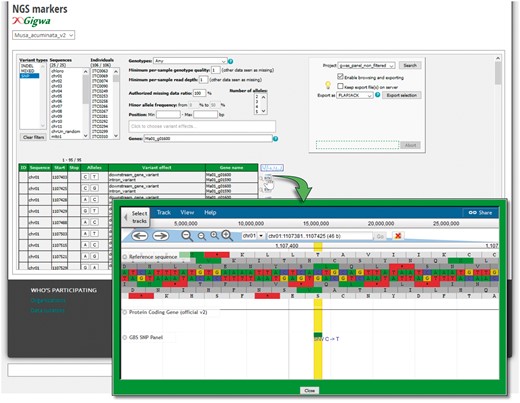
Task: Click the browser location text box
Action: 319,236
